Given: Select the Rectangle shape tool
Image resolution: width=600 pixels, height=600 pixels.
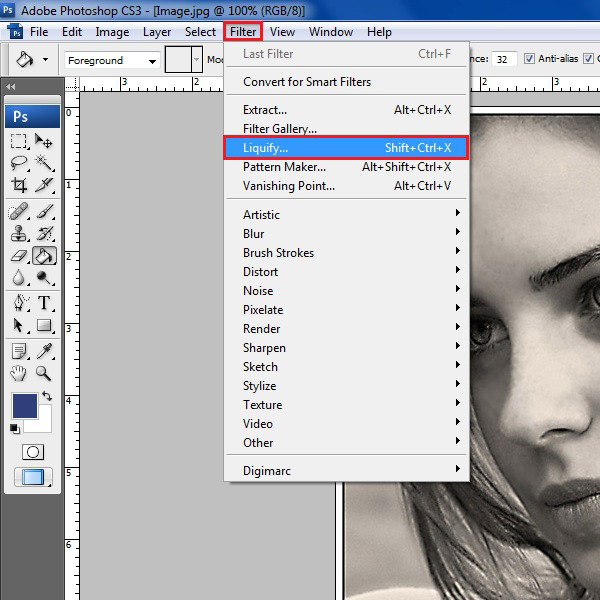Looking at the screenshot, I should (x=44, y=325).
